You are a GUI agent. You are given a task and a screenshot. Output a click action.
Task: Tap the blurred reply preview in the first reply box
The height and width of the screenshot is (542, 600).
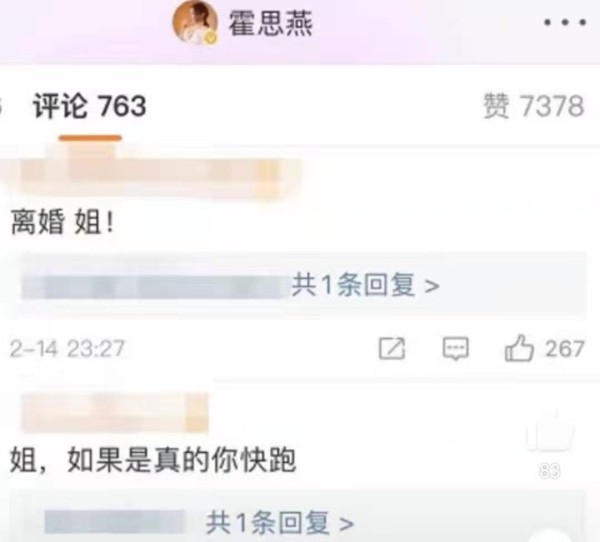pos(155,287)
